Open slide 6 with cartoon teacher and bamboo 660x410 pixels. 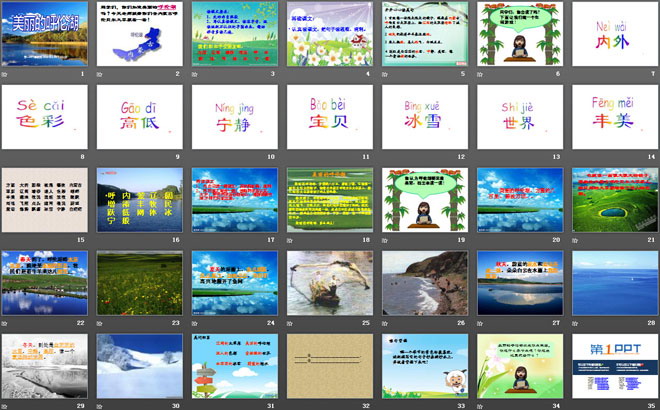[518, 33]
